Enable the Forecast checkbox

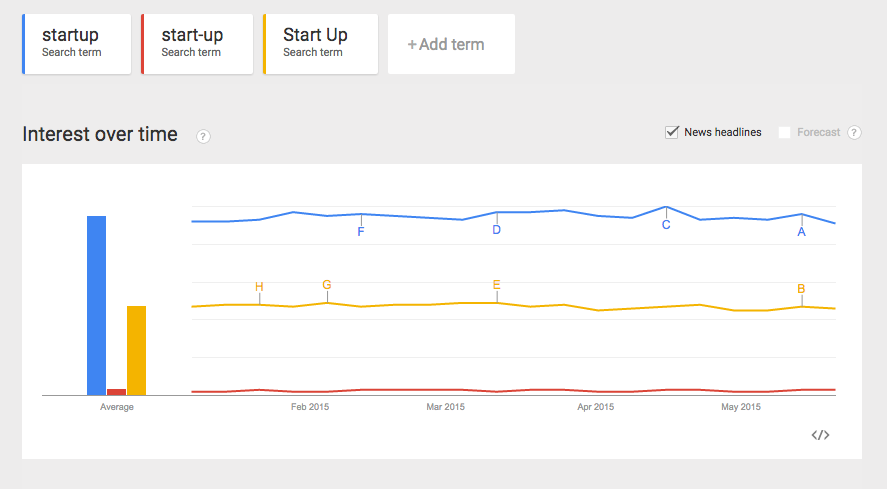click(x=785, y=132)
